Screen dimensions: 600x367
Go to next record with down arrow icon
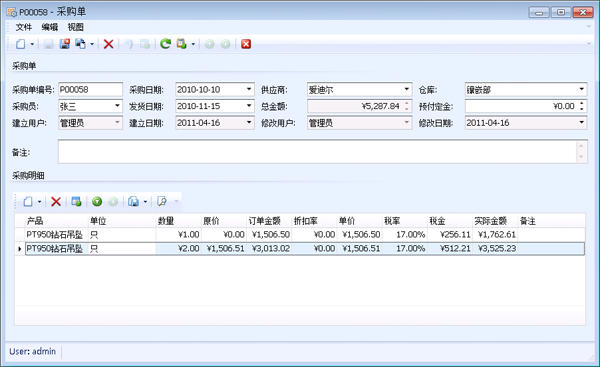226,44
